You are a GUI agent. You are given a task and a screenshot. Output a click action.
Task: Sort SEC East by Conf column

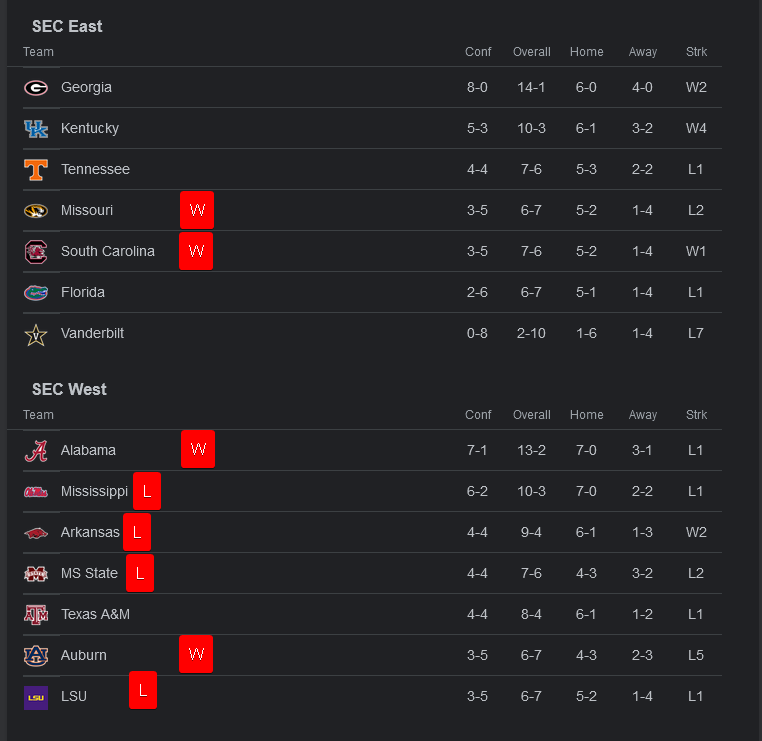coord(478,52)
